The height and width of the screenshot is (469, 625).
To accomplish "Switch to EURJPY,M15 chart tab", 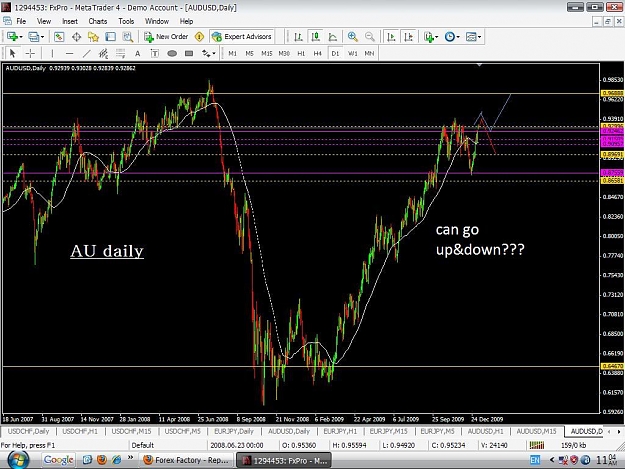I will (x=389, y=431).
